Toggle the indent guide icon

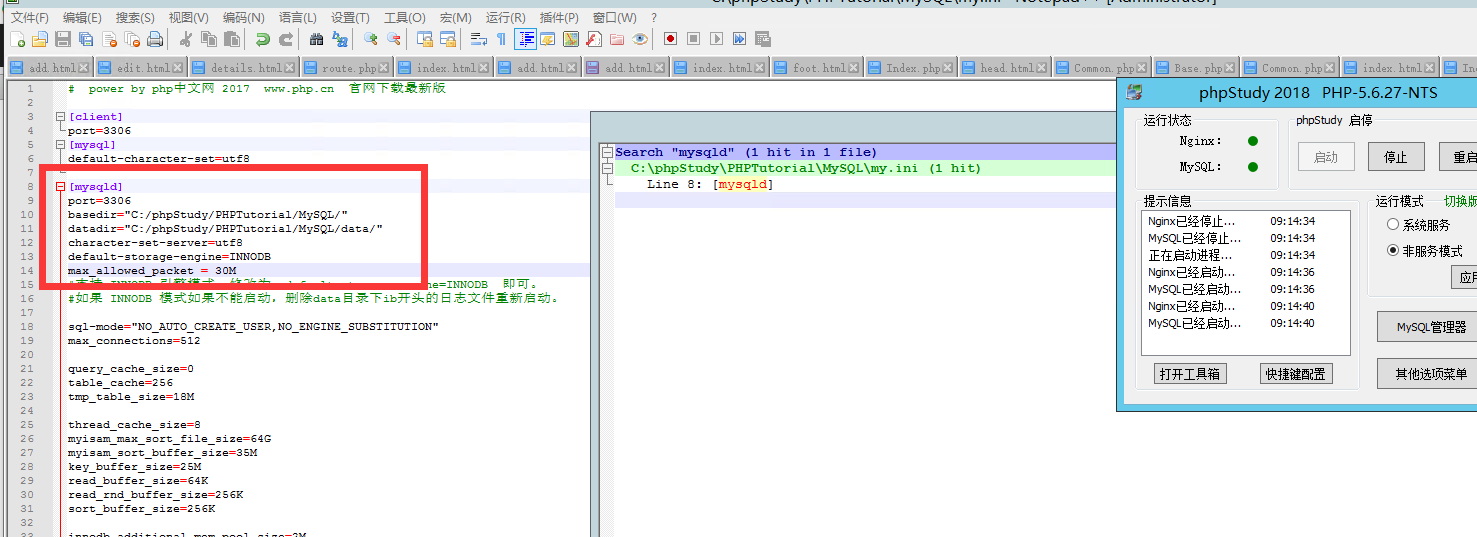pos(525,39)
